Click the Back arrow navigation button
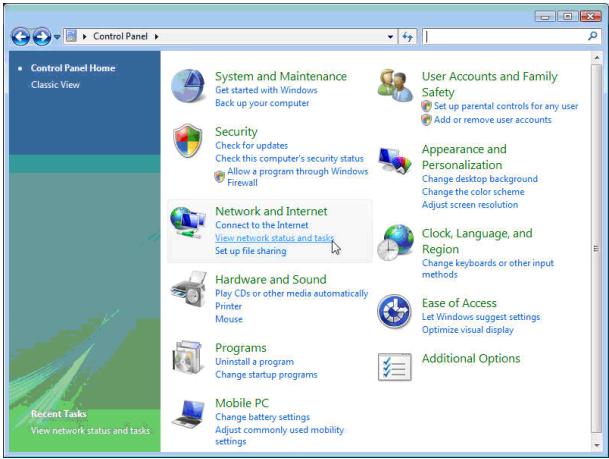Viewport: 609px width, 459px height. pos(21,37)
